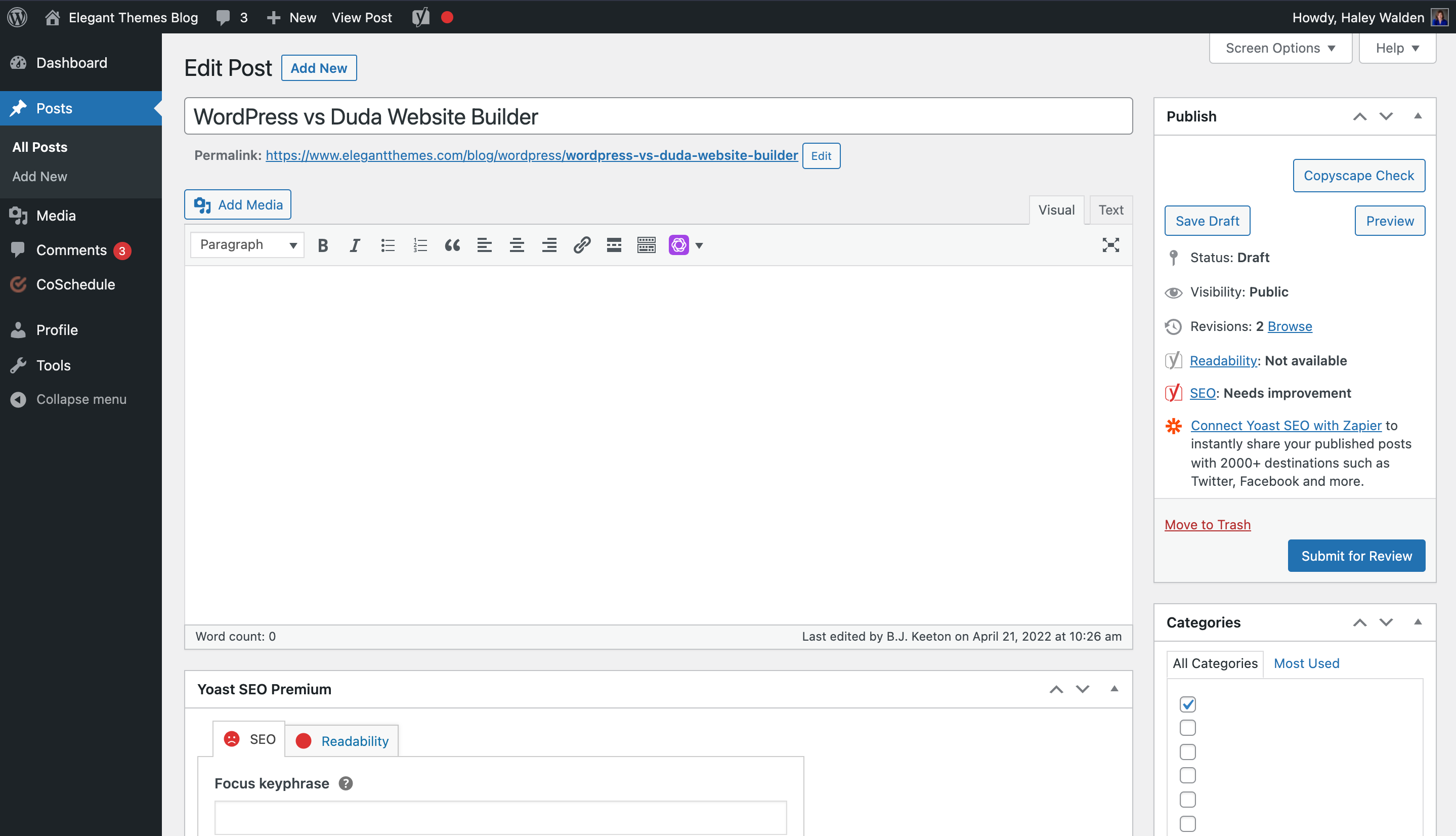The height and width of the screenshot is (836, 1456).
Task: Align text center
Action: point(517,245)
